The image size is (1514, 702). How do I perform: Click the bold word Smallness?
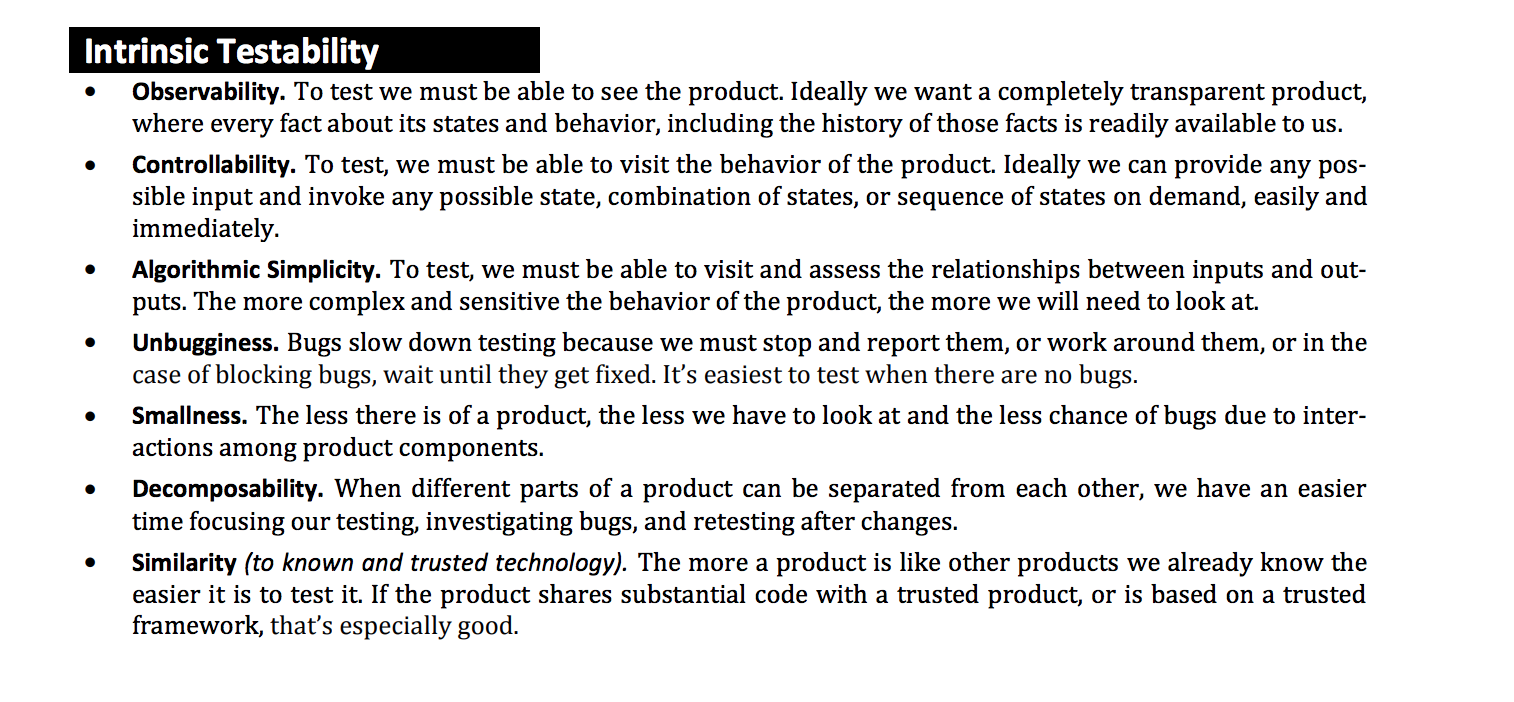pos(189,415)
